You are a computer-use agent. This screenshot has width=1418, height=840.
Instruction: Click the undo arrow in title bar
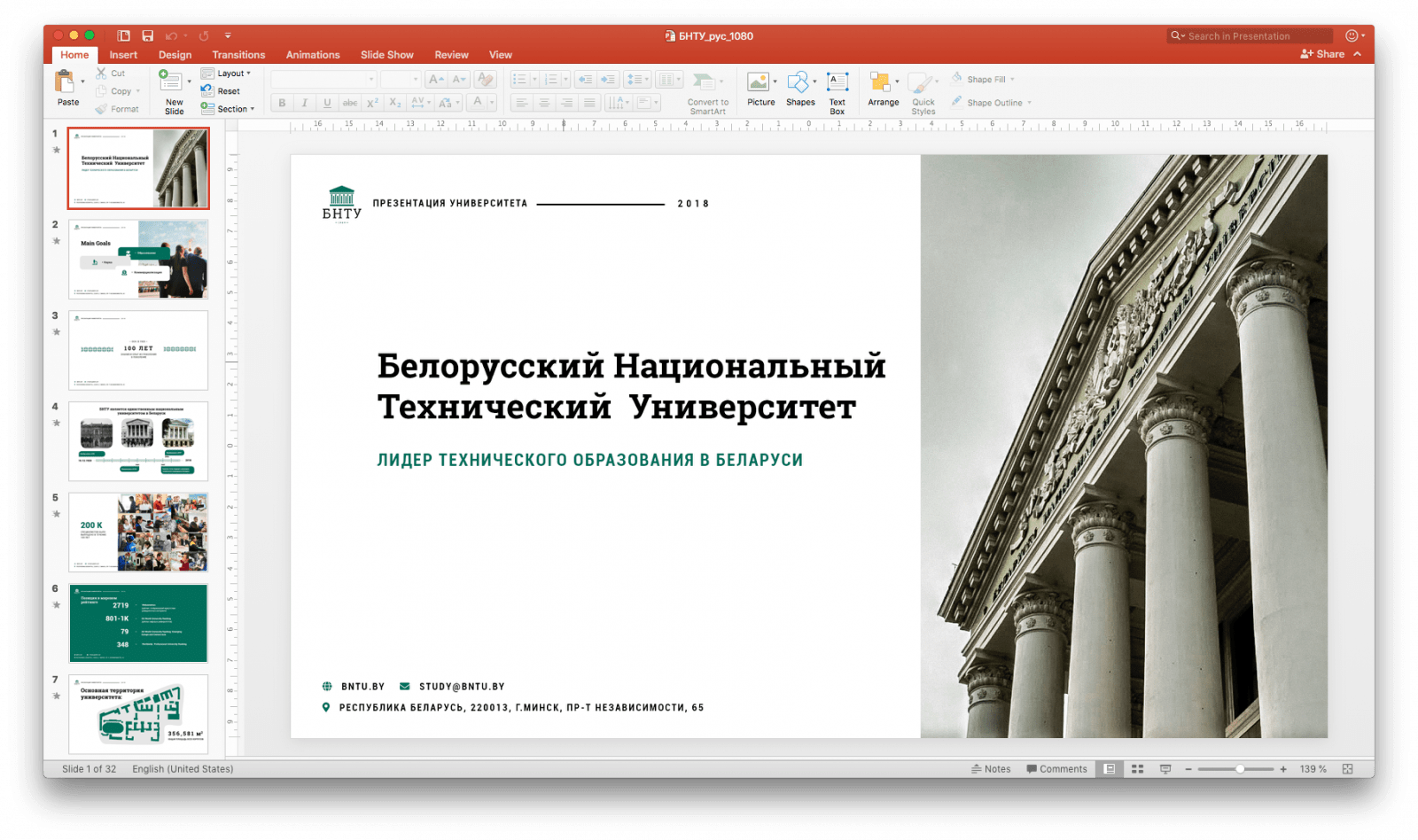click(x=171, y=35)
